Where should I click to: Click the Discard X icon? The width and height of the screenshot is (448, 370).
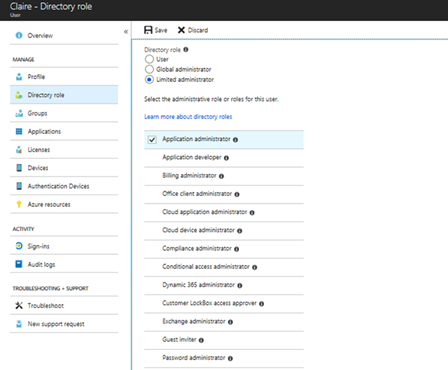point(181,30)
